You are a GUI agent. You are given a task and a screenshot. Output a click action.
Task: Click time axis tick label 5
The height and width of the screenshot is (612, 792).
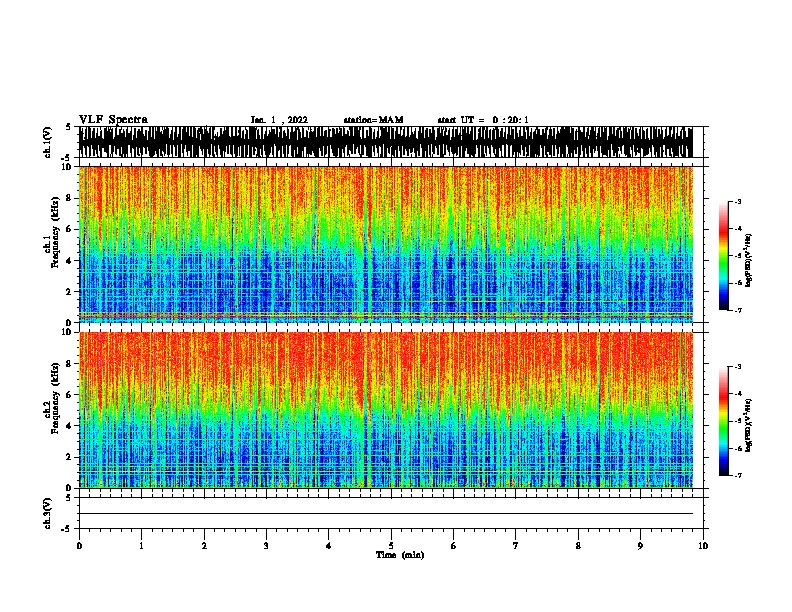tap(391, 546)
